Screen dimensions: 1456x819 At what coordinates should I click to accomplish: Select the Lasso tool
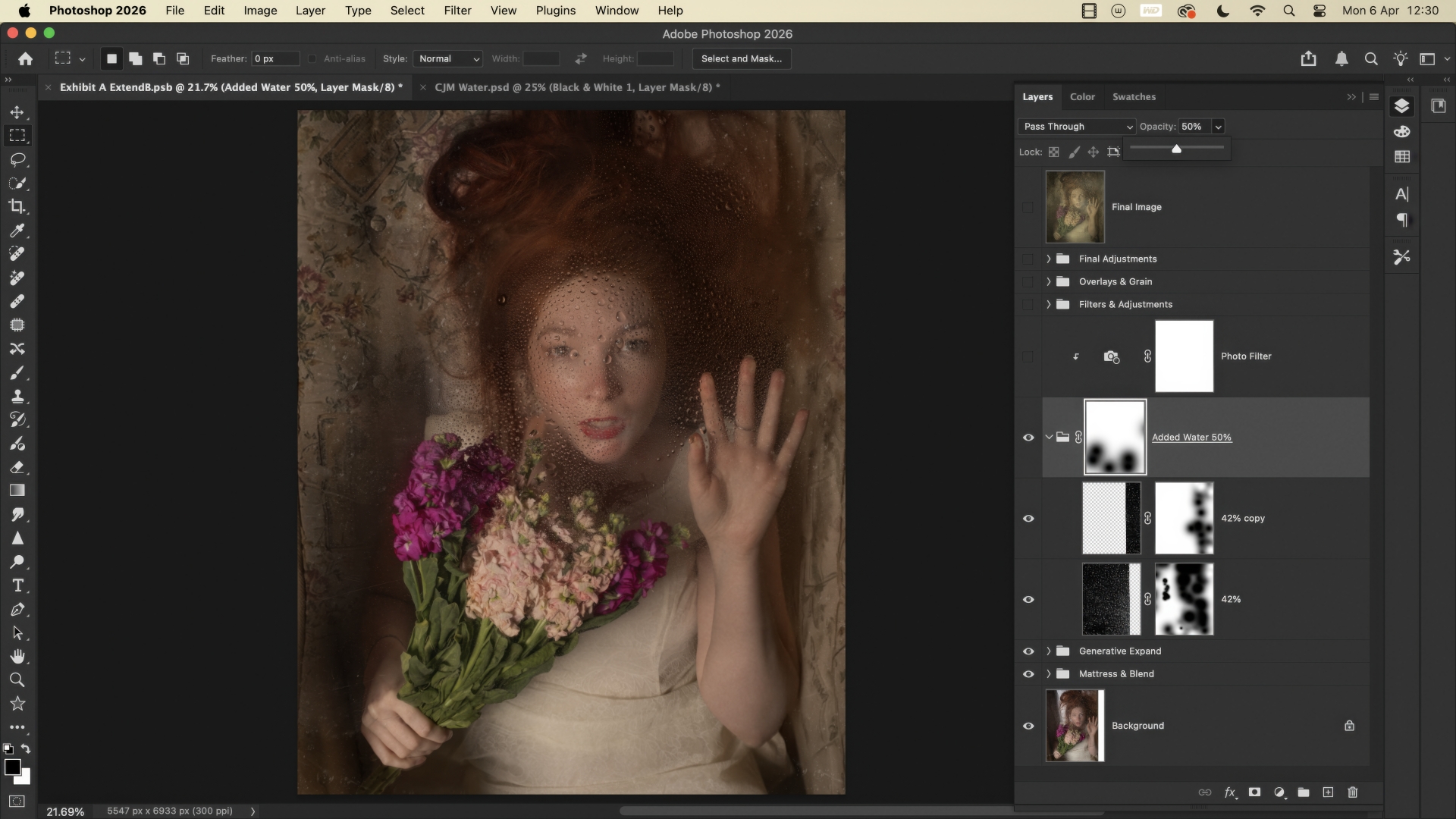click(x=17, y=159)
